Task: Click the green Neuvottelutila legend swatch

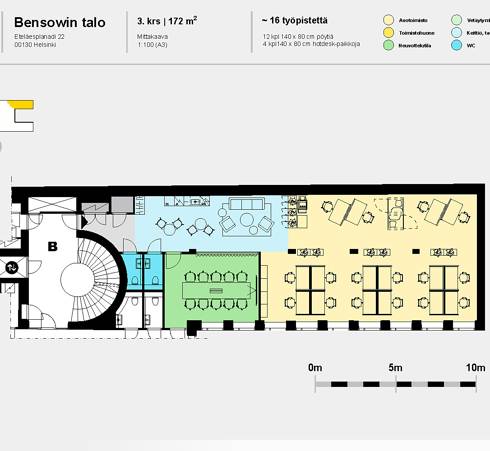Action: pos(388,45)
